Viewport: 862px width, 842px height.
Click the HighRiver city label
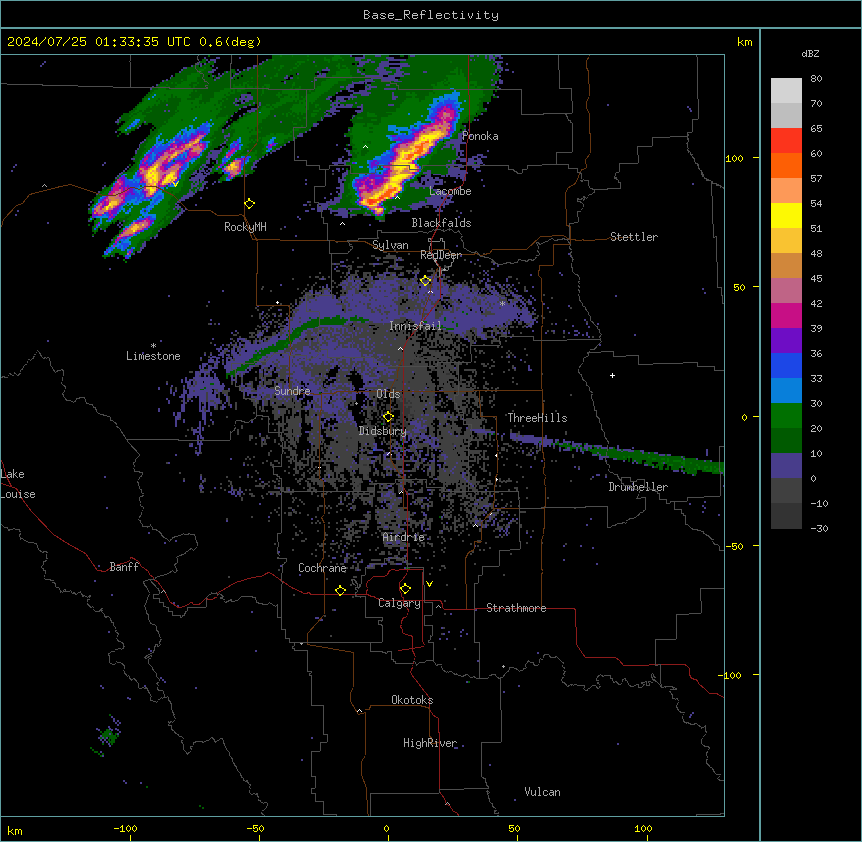[430, 743]
